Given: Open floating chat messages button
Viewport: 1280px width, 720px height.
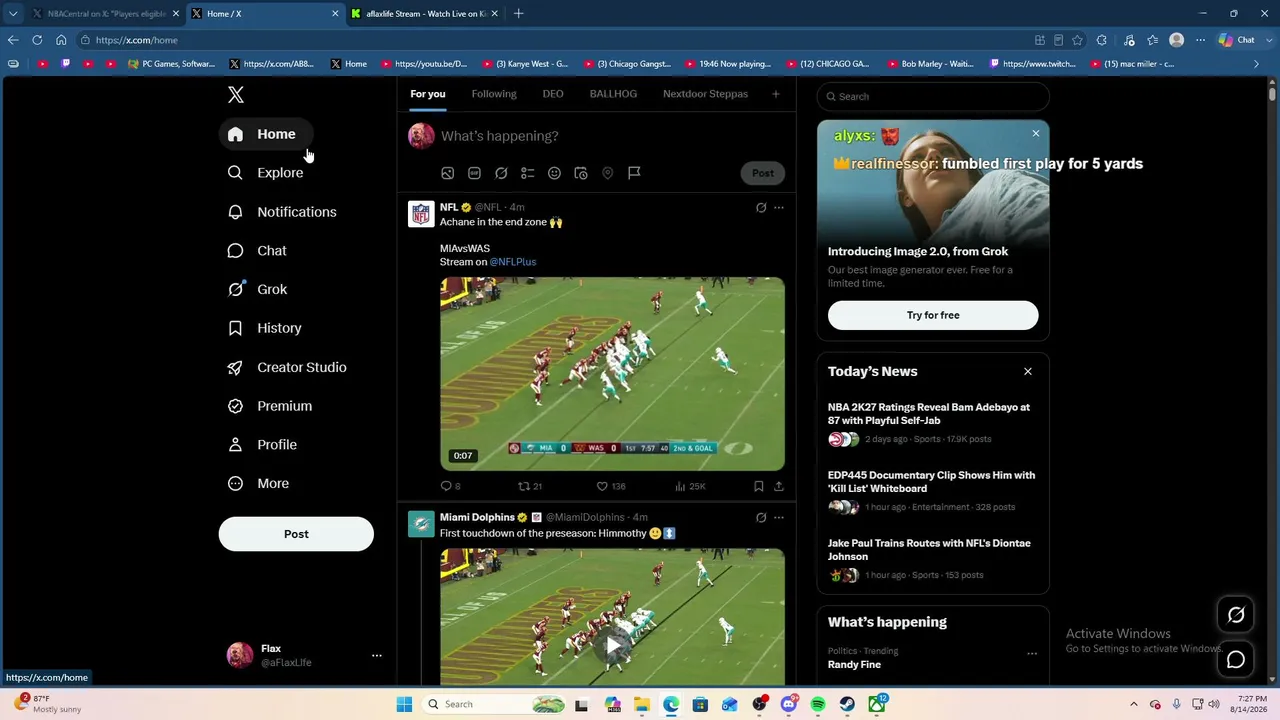Looking at the screenshot, I should (1236, 660).
